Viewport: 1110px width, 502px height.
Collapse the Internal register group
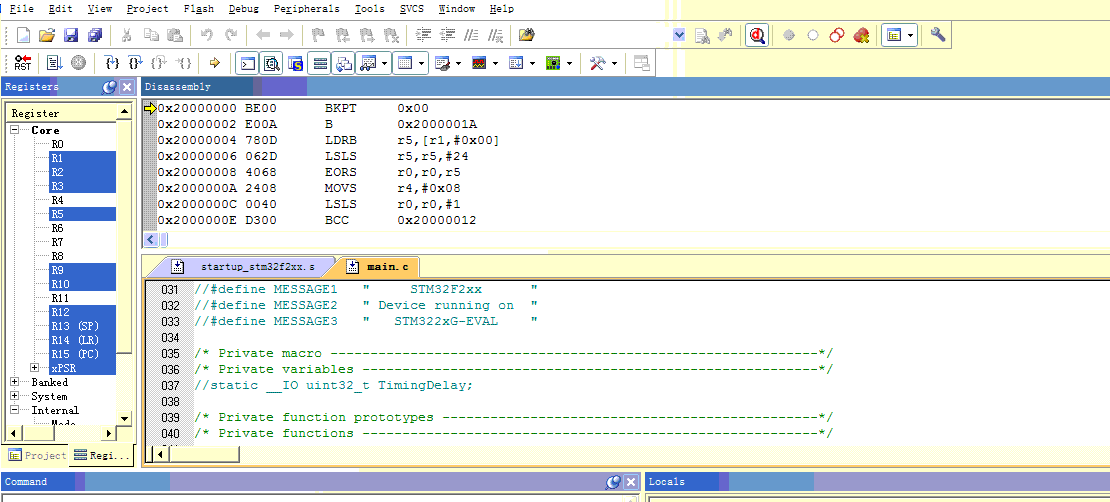(x=15, y=410)
